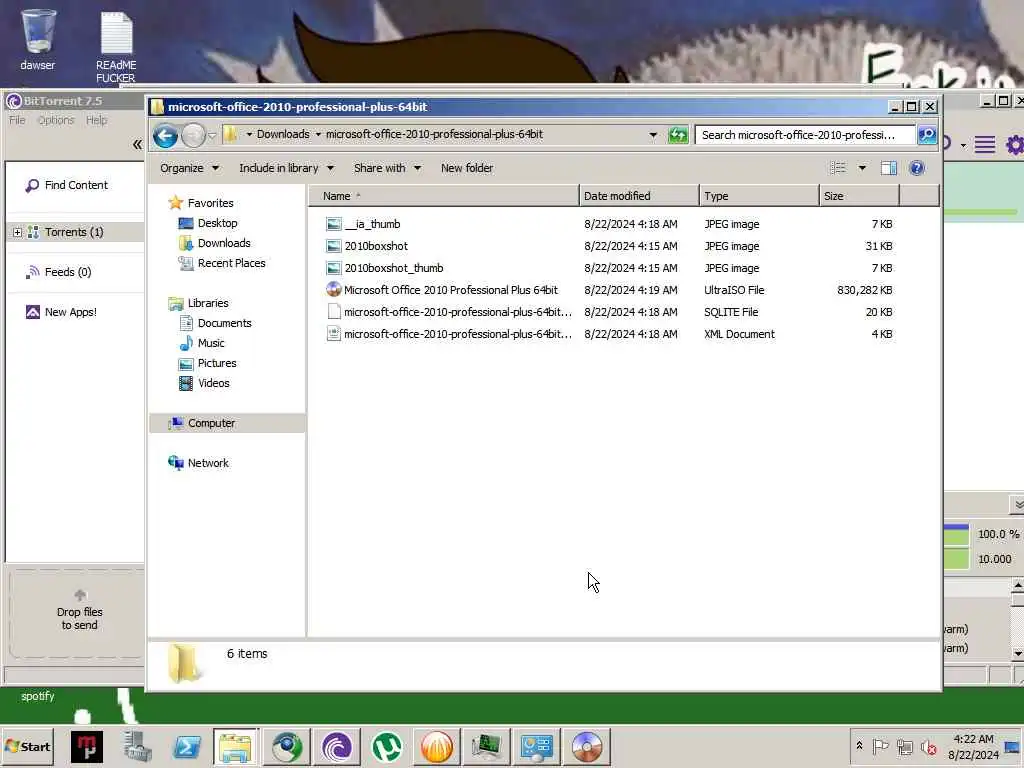Screen dimensions: 1024x768
Task: Click the Explorer forward arrow button
Action: point(193,135)
